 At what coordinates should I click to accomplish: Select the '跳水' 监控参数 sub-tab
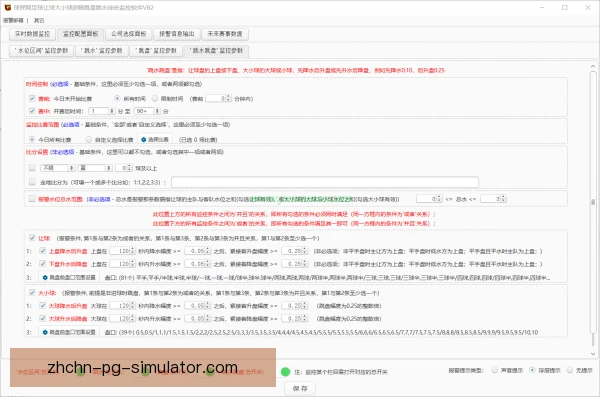[101, 51]
